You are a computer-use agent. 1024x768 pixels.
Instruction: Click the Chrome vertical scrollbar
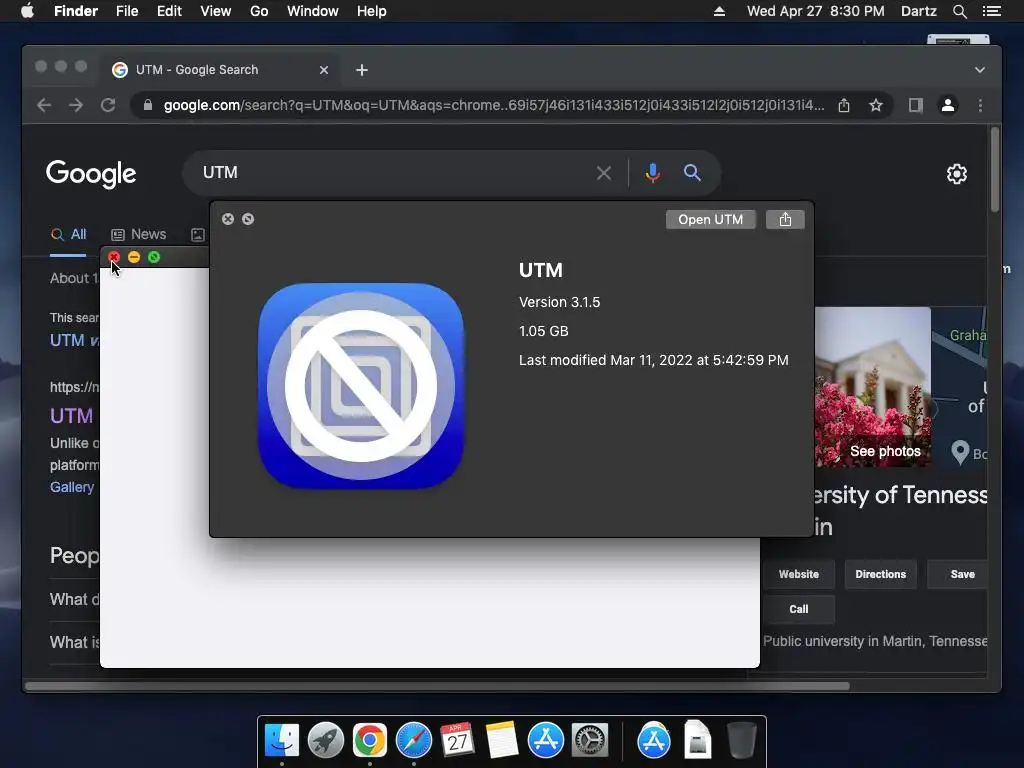coord(995,170)
